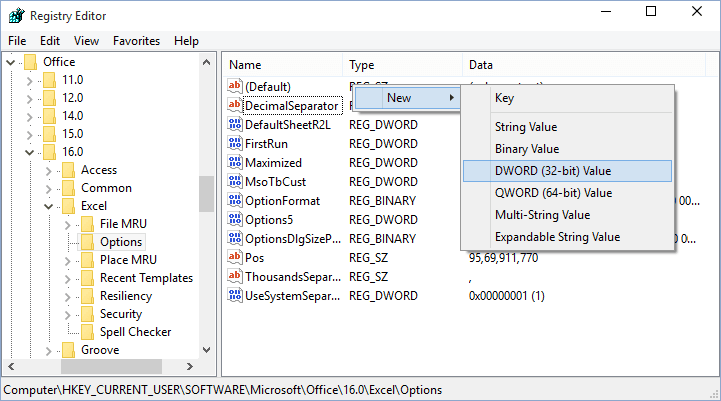Viewport: 721px width, 401px height.
Task: Open the Favorites menu
Action: 137,41
